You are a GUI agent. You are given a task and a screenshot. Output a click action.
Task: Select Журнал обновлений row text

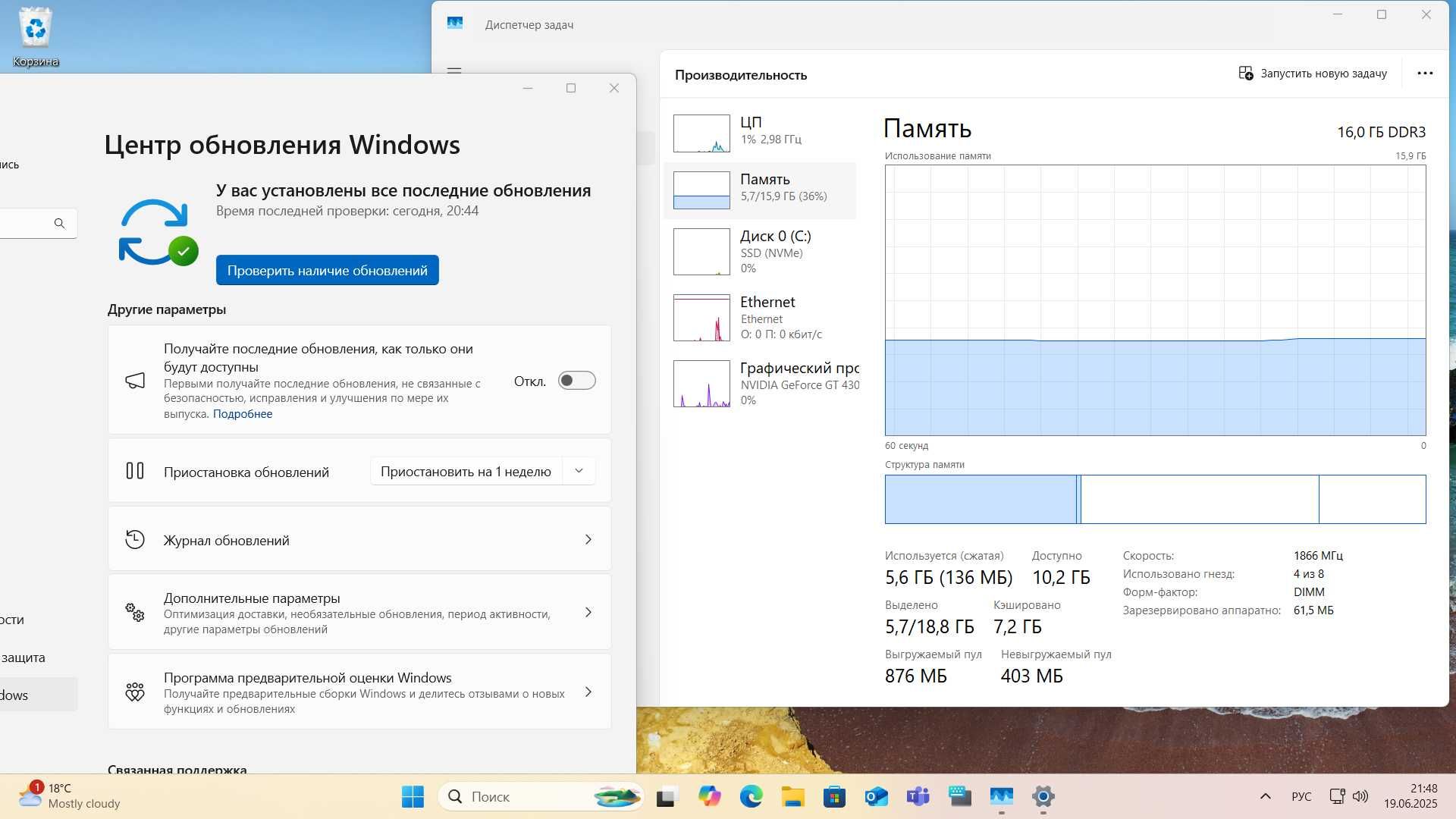tap(227, 540)
